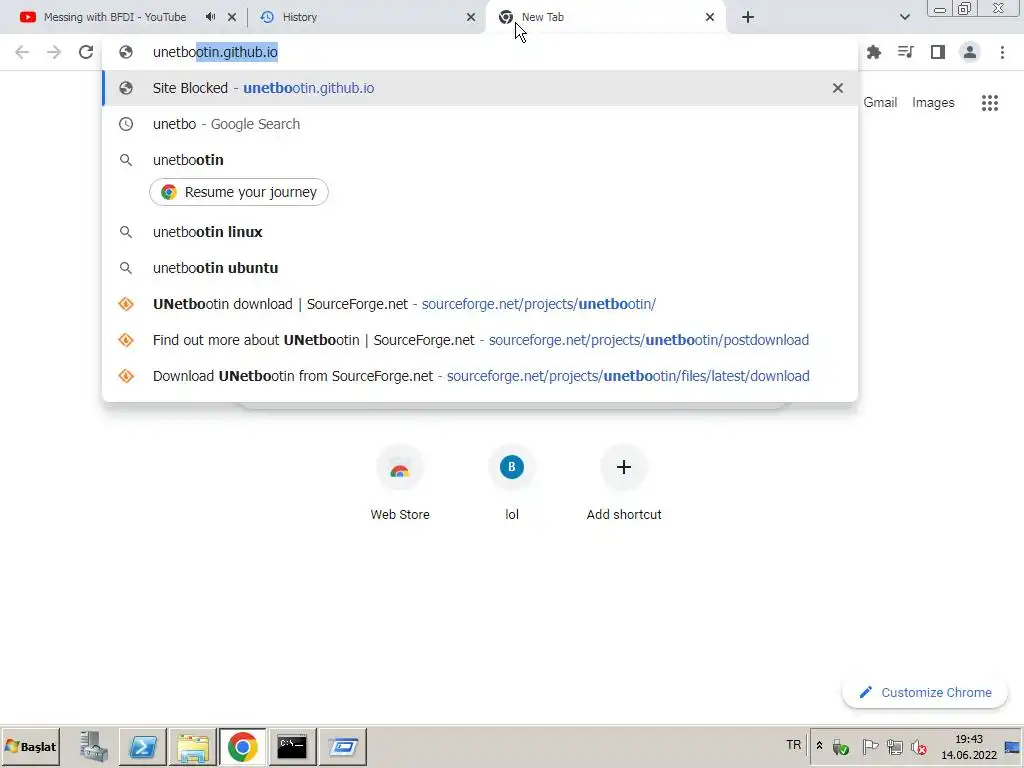
Task: Open a new tab with plus button
Action: coord(748,18)
